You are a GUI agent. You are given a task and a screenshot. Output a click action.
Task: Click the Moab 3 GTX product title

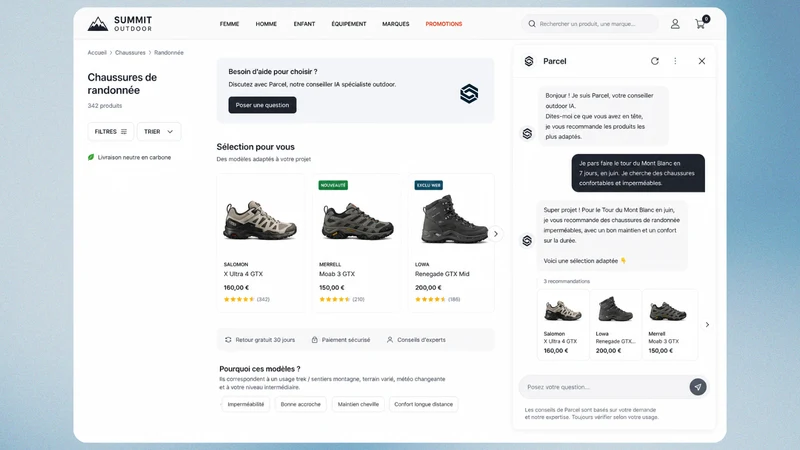pyautogui.click(x=337, y=274)
